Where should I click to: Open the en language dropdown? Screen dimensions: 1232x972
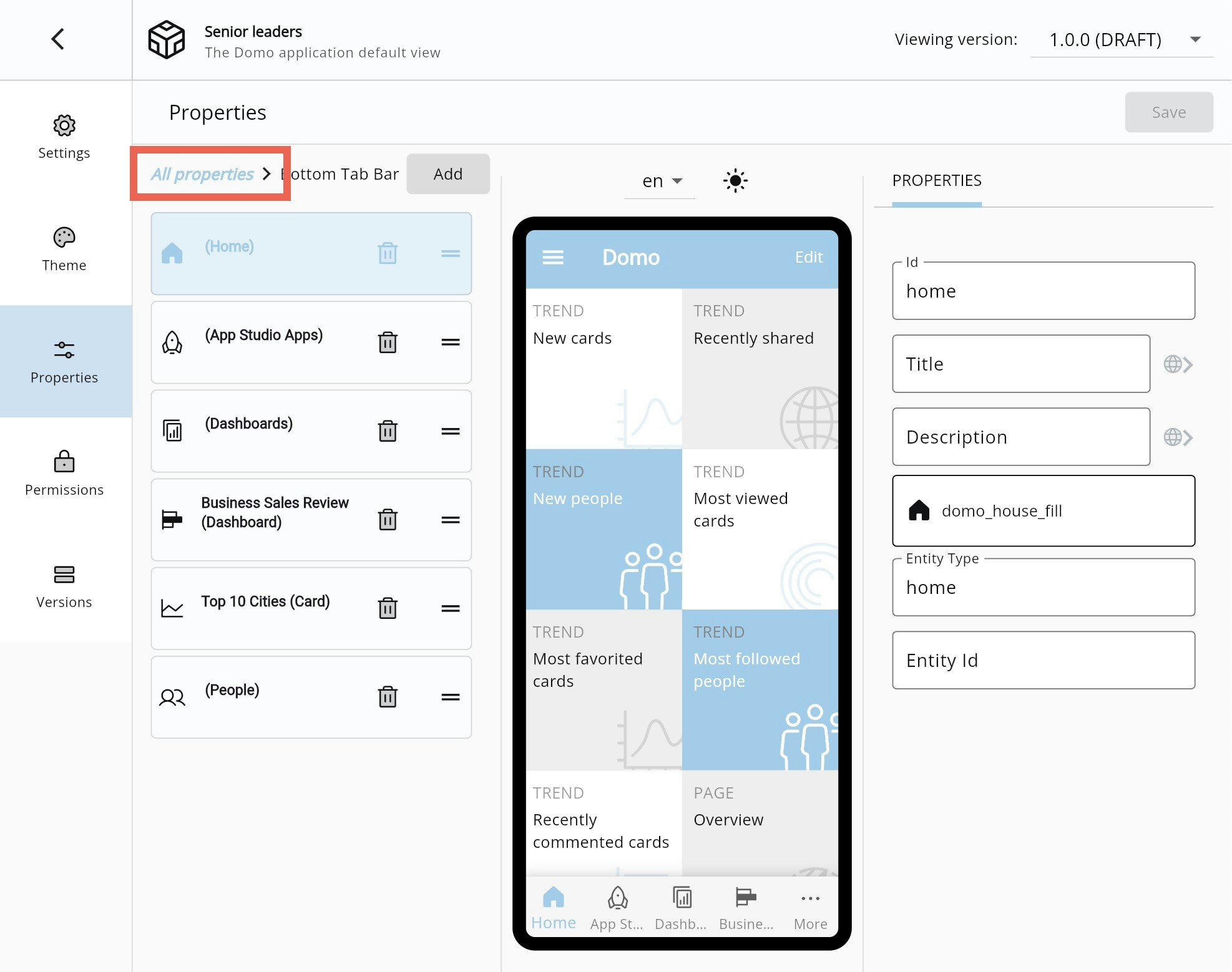(x=660, y=181)
